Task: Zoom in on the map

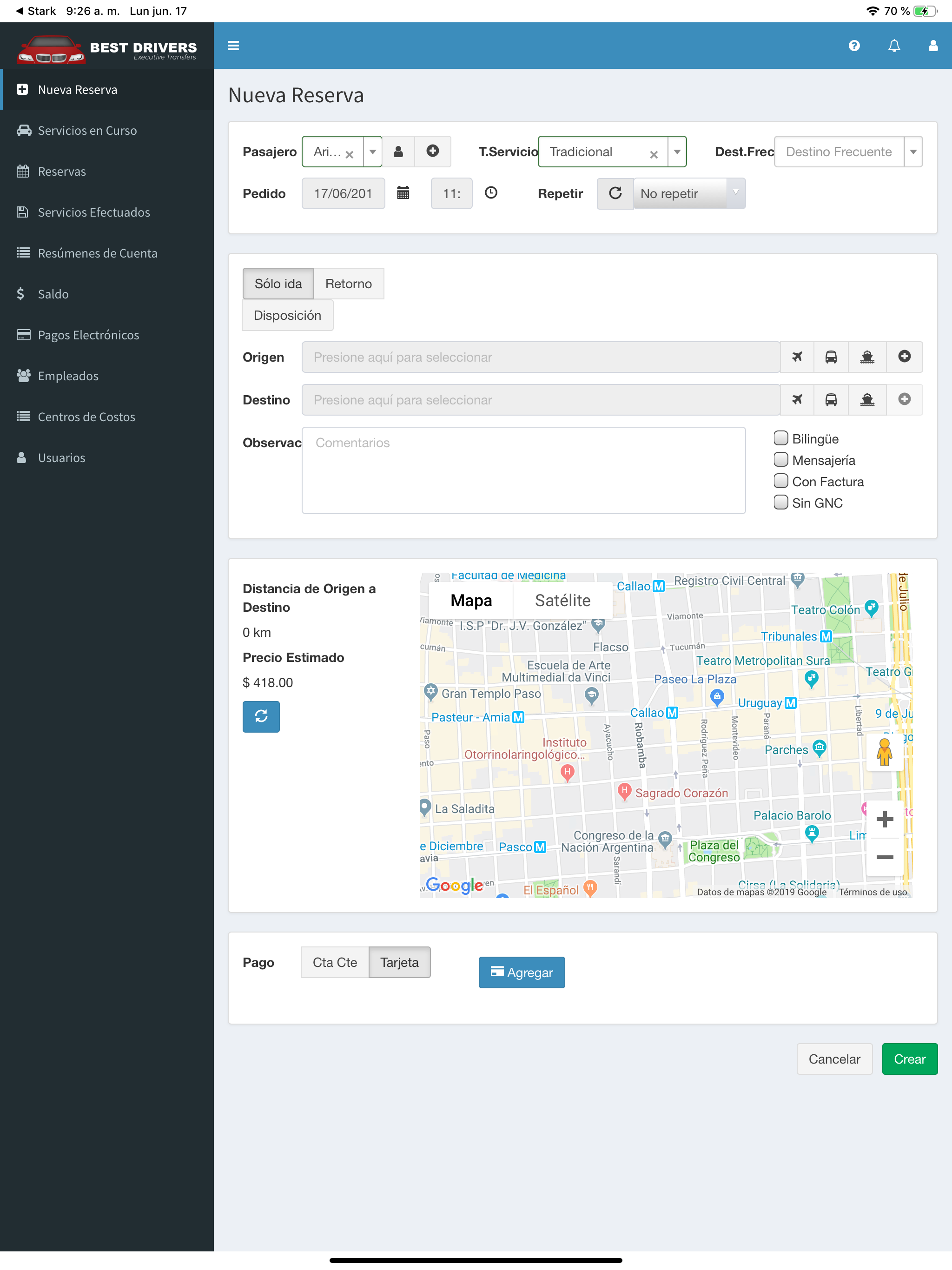Action: click(x=885, y=819)
